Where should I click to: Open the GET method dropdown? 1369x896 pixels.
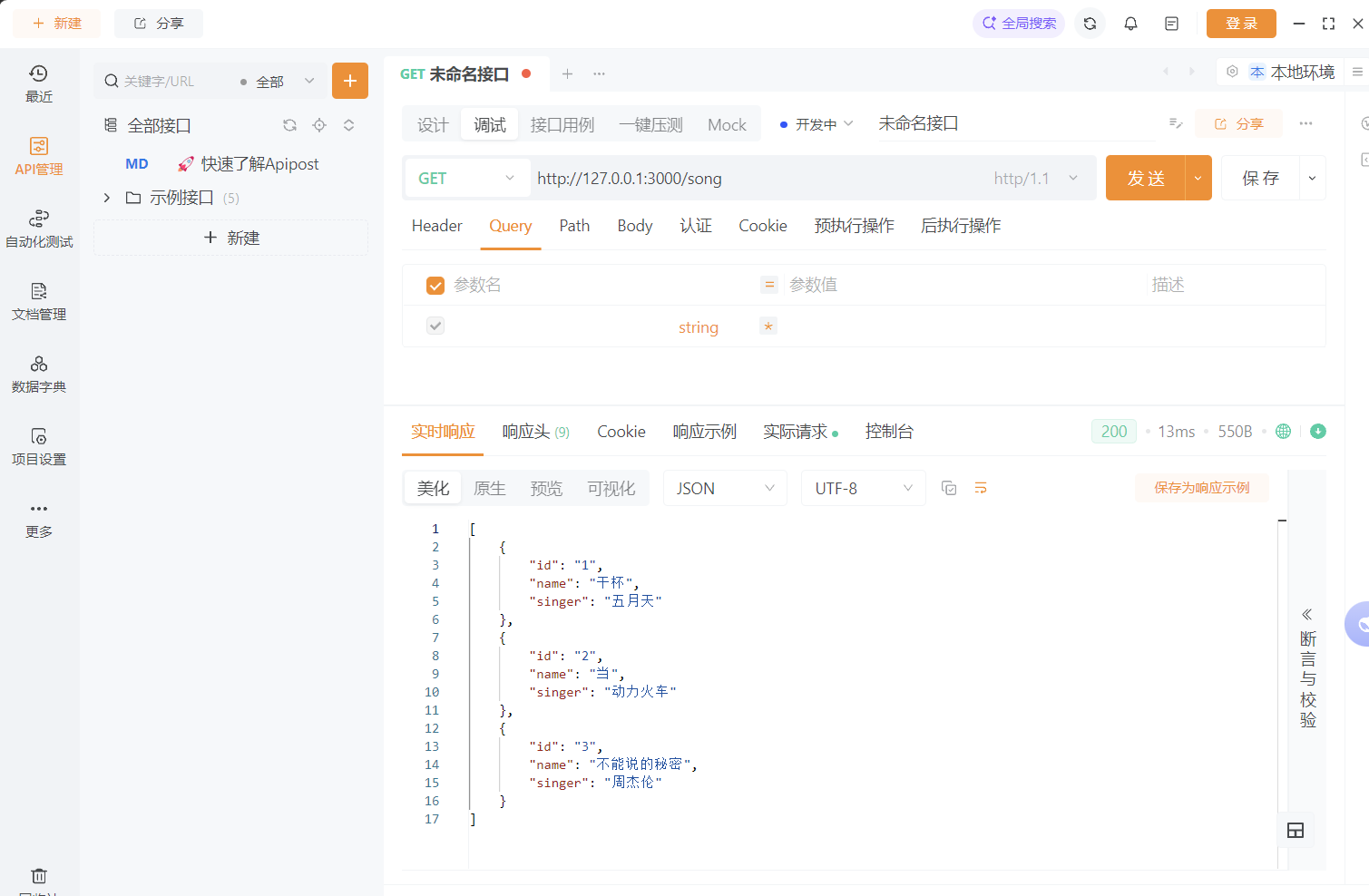tap(466, 178)
